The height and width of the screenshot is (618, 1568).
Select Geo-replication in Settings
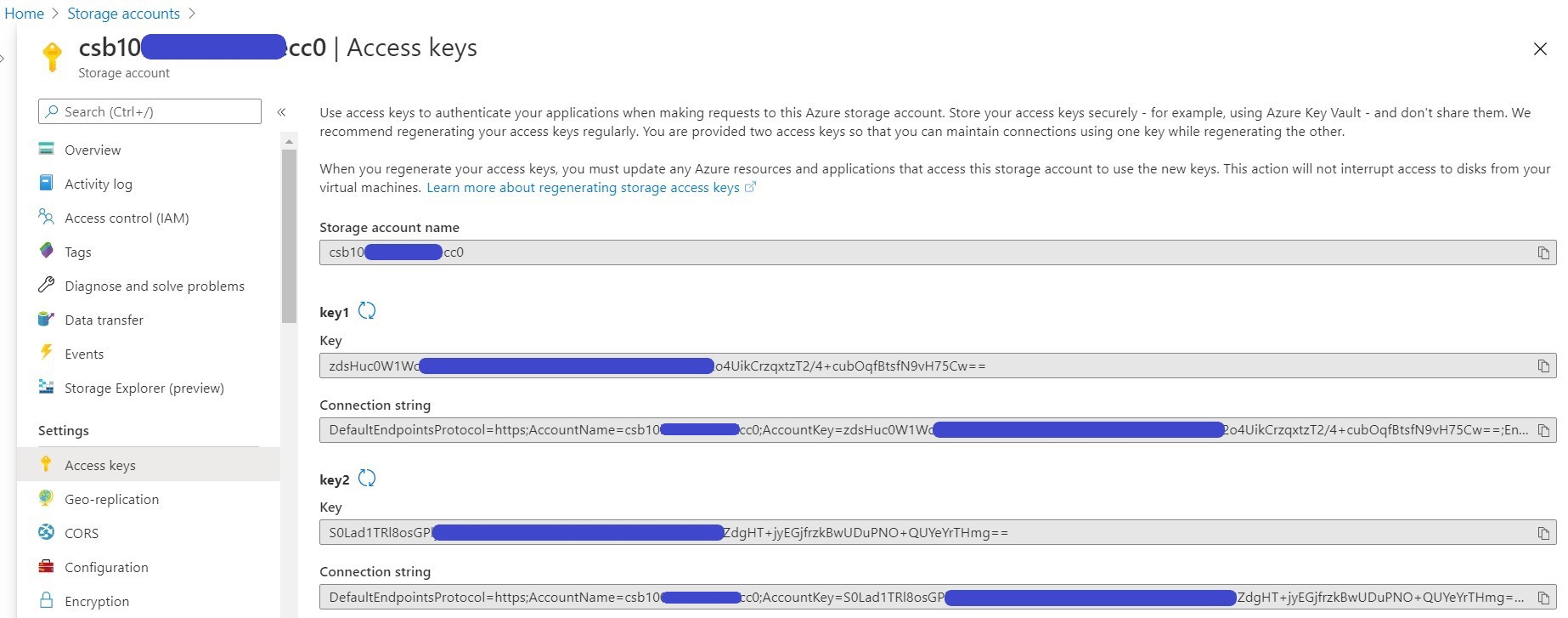point(111,500)
